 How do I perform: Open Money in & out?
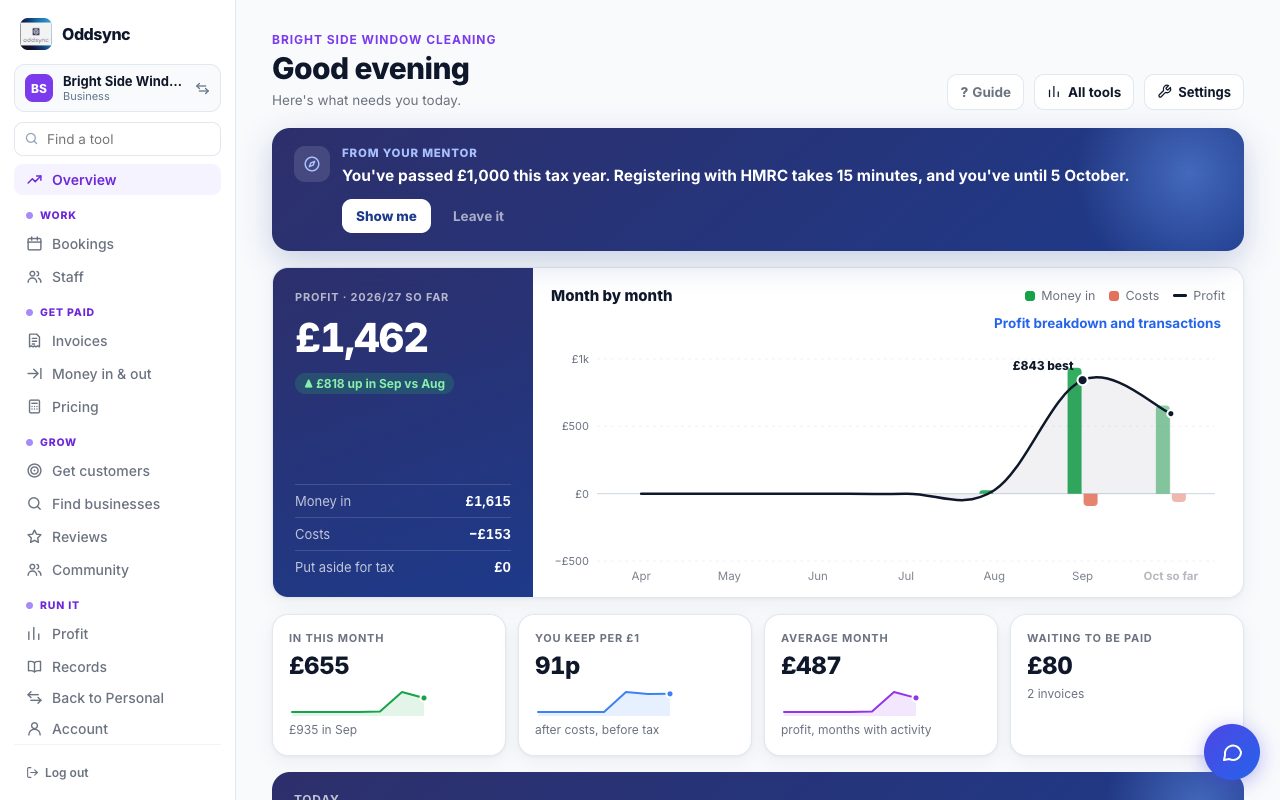[x=117, y=374]
